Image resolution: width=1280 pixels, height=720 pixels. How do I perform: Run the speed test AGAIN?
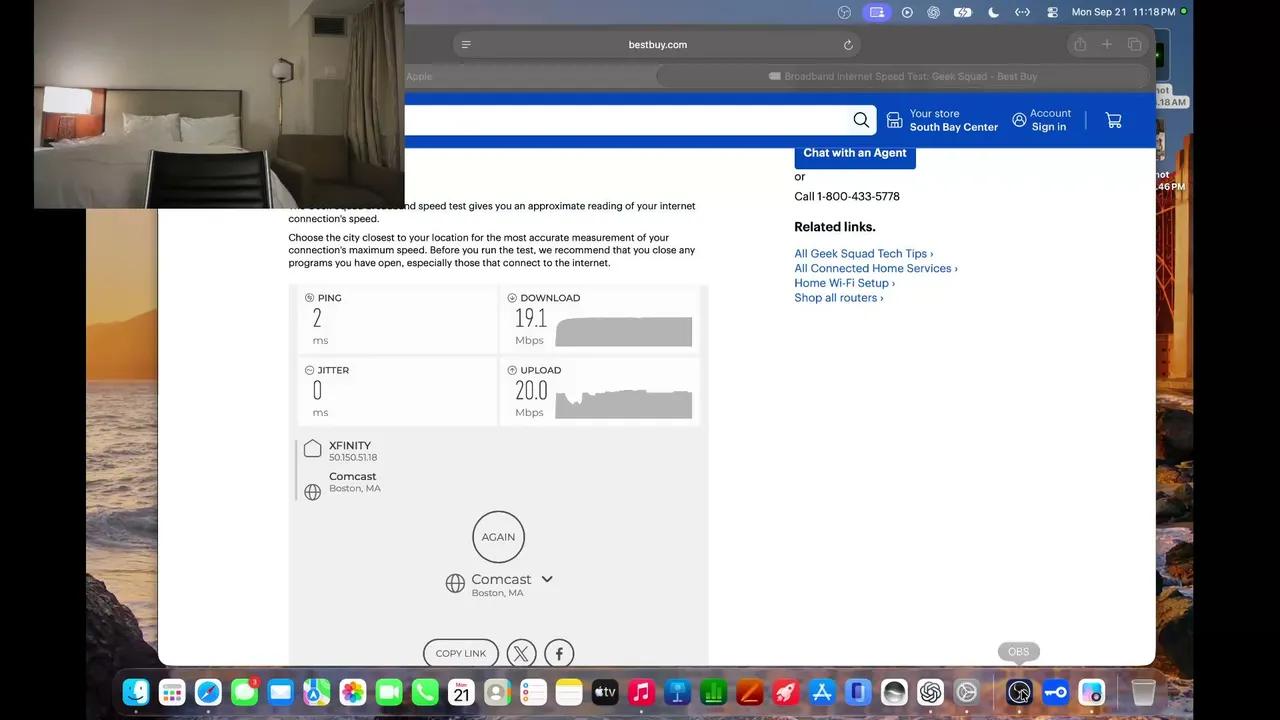(498, 537)
